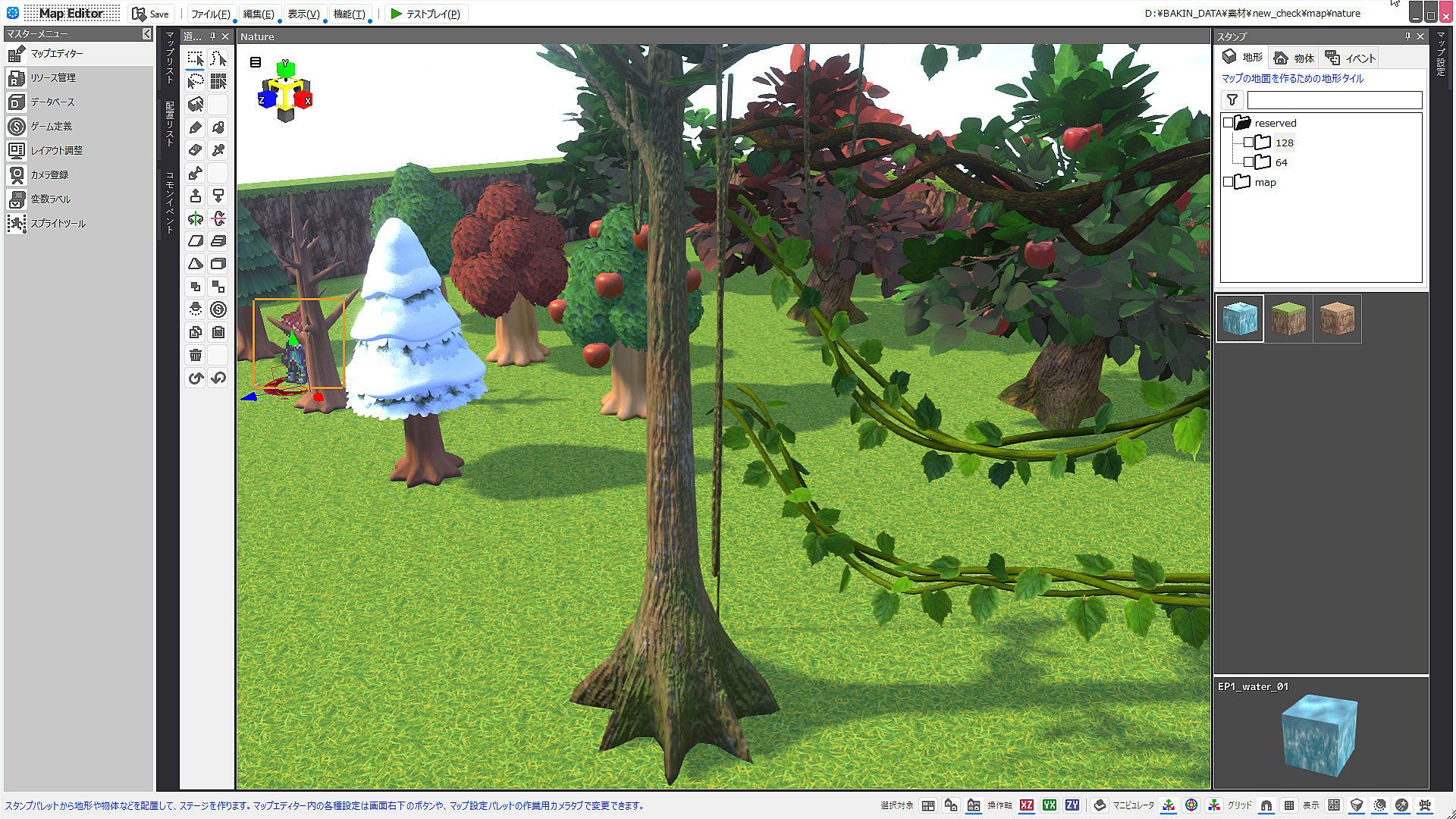Select the rectangle selection tool

click(196, 59)
